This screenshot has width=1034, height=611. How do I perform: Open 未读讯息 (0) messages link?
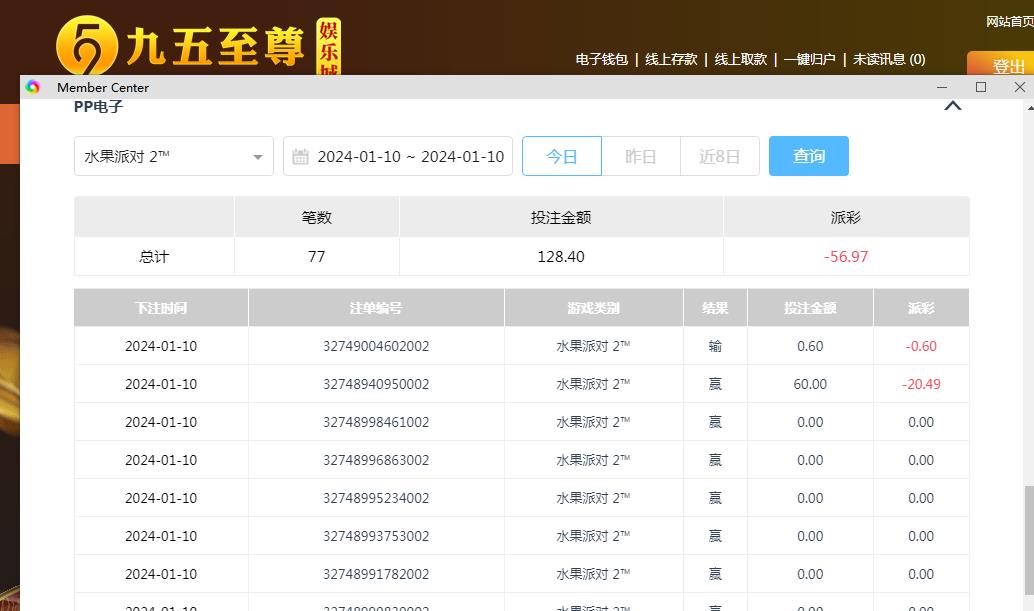pyautogui.click(x=889, y=59)
